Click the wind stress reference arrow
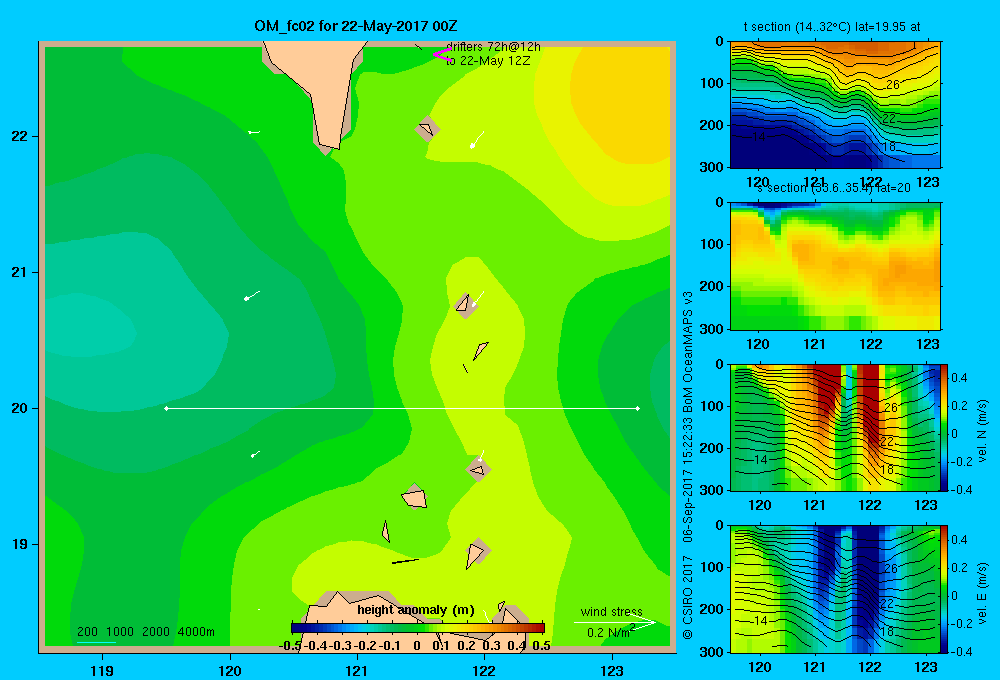 click(614, 622)
